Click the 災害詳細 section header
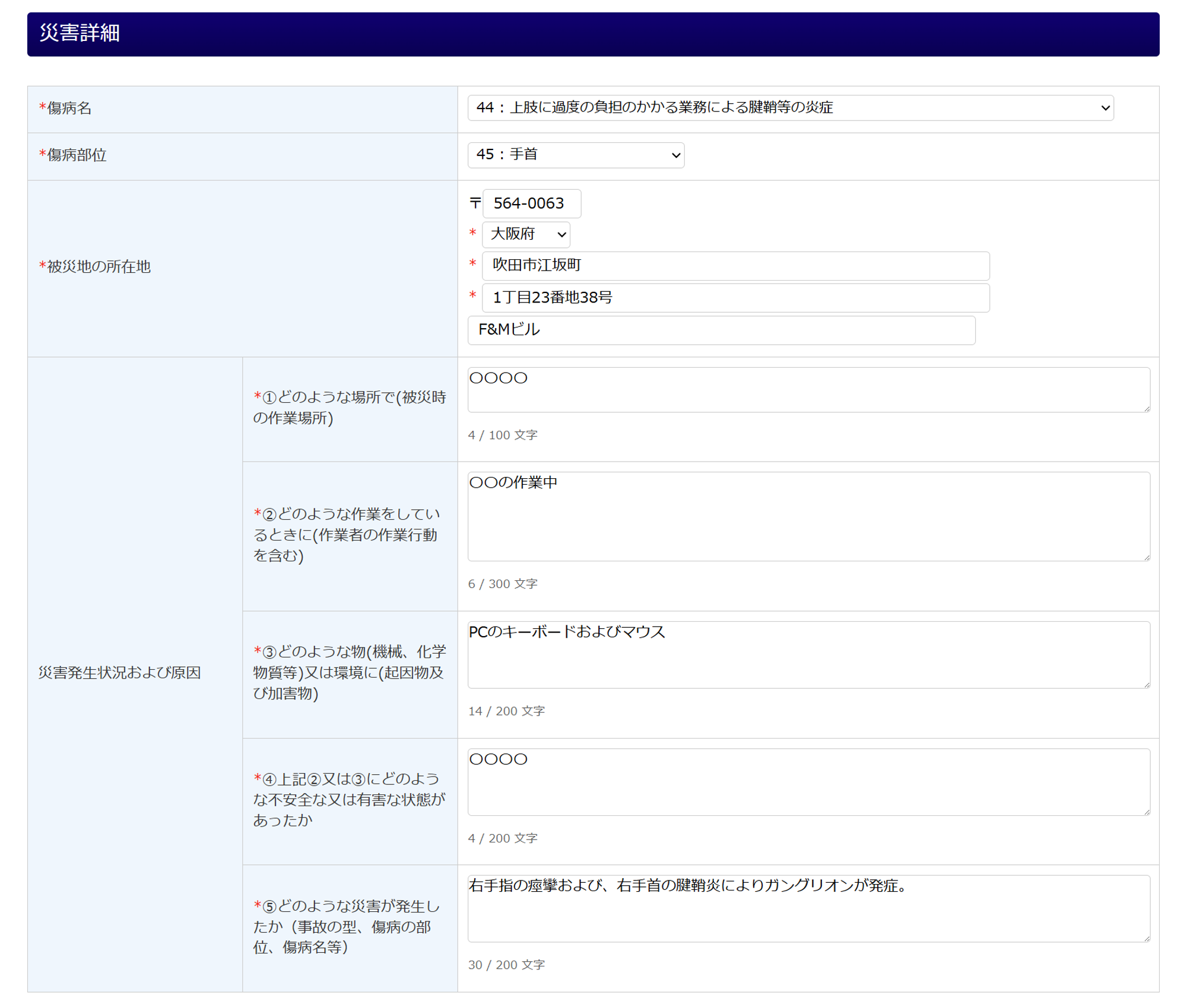The image size is (1187, 1008). pos(80,33)
